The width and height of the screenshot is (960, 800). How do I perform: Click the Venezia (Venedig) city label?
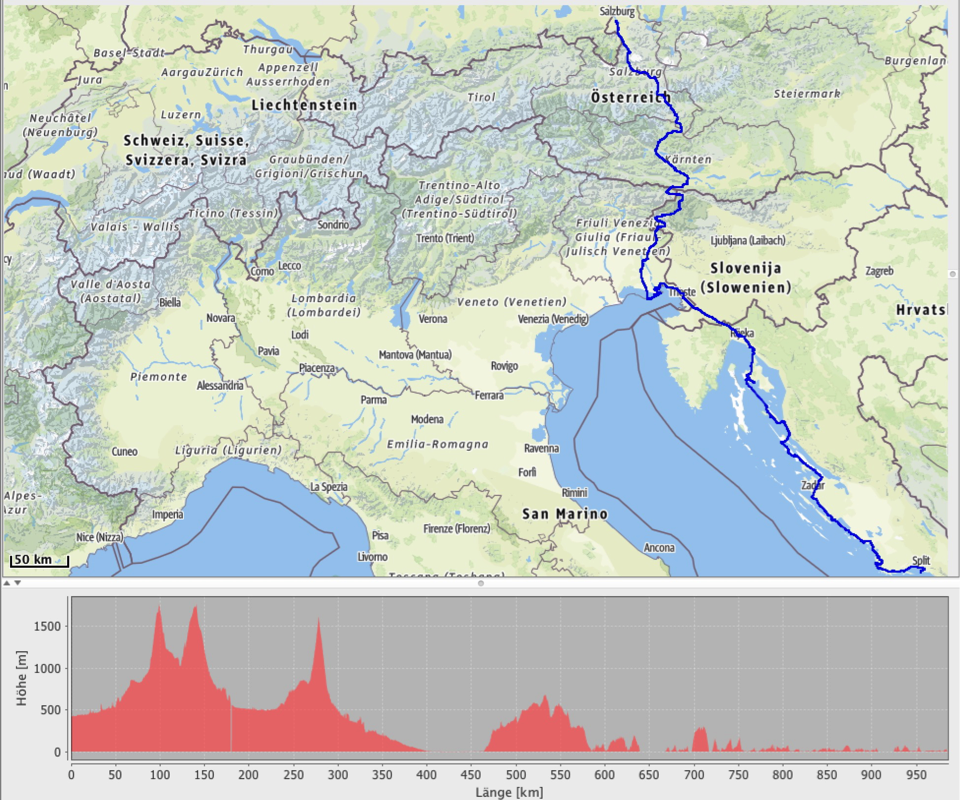(553, 319)
